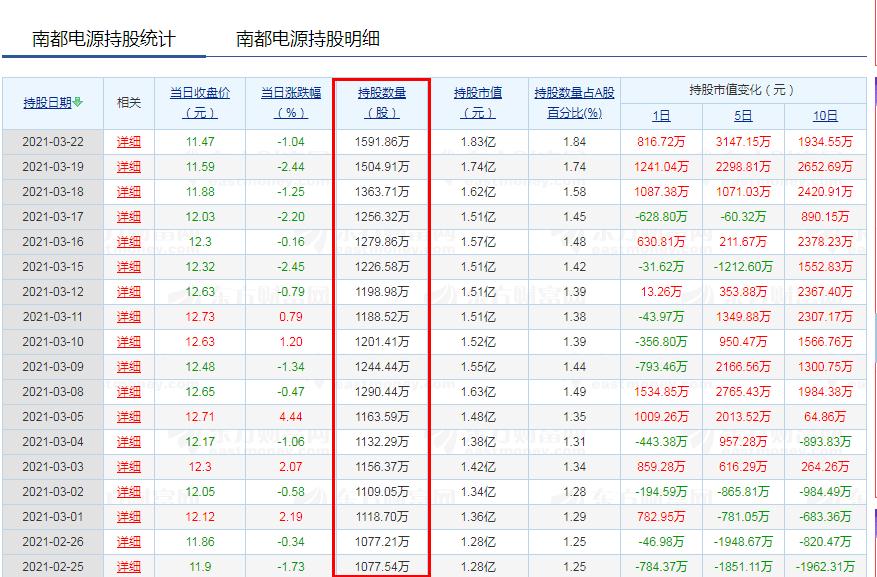Click shareholding quantity 1077.21万
The image size is (877, 577).
click(382, 542)
